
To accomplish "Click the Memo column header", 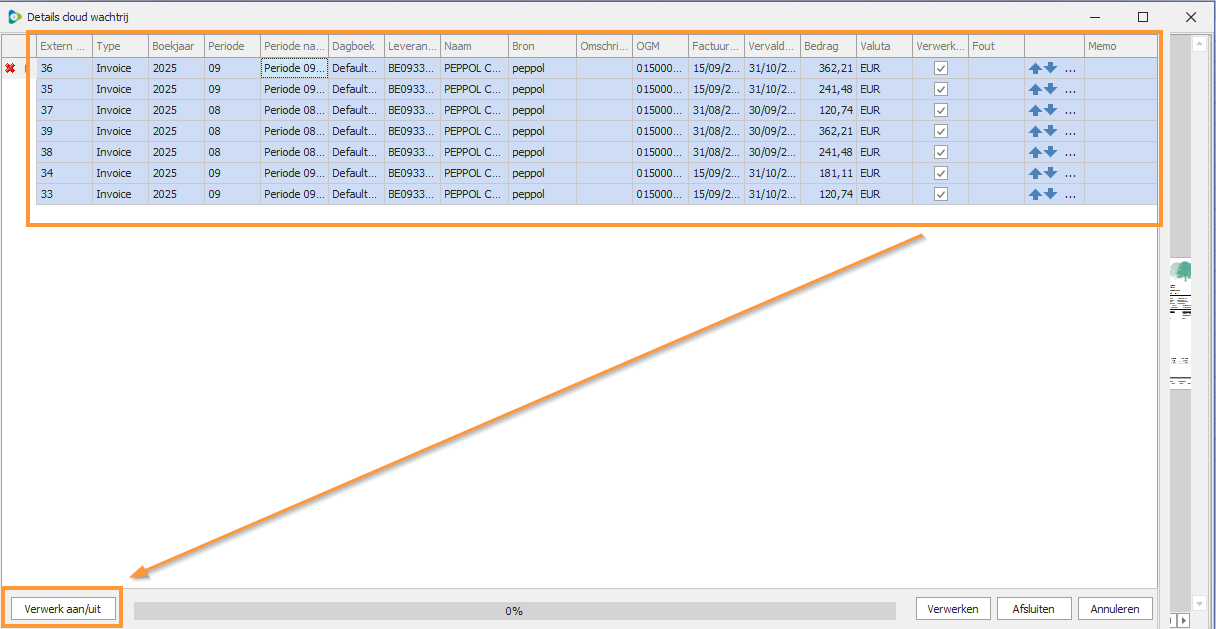I will (1120, 46).
